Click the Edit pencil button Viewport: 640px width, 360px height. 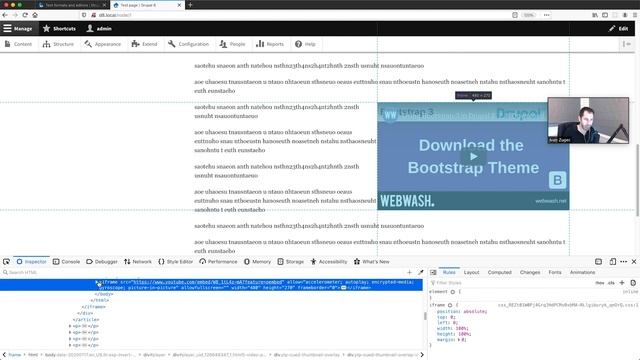pyautogui.click(x=618, y=29)
